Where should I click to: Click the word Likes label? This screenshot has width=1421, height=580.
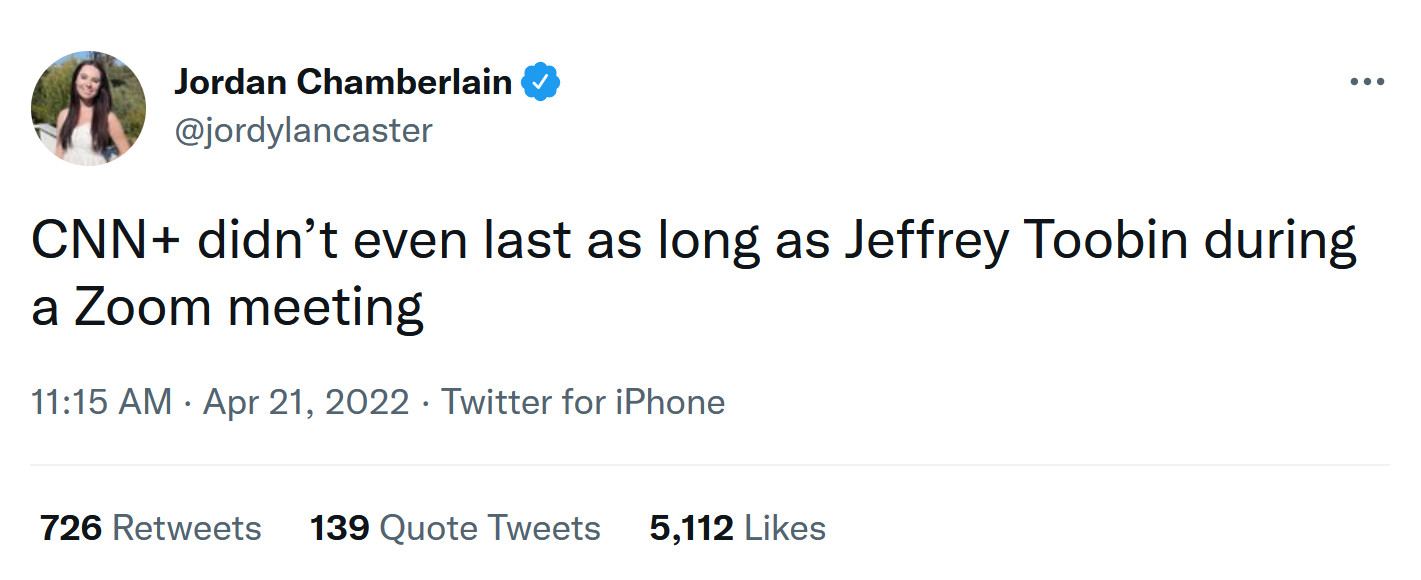point(785,528)
